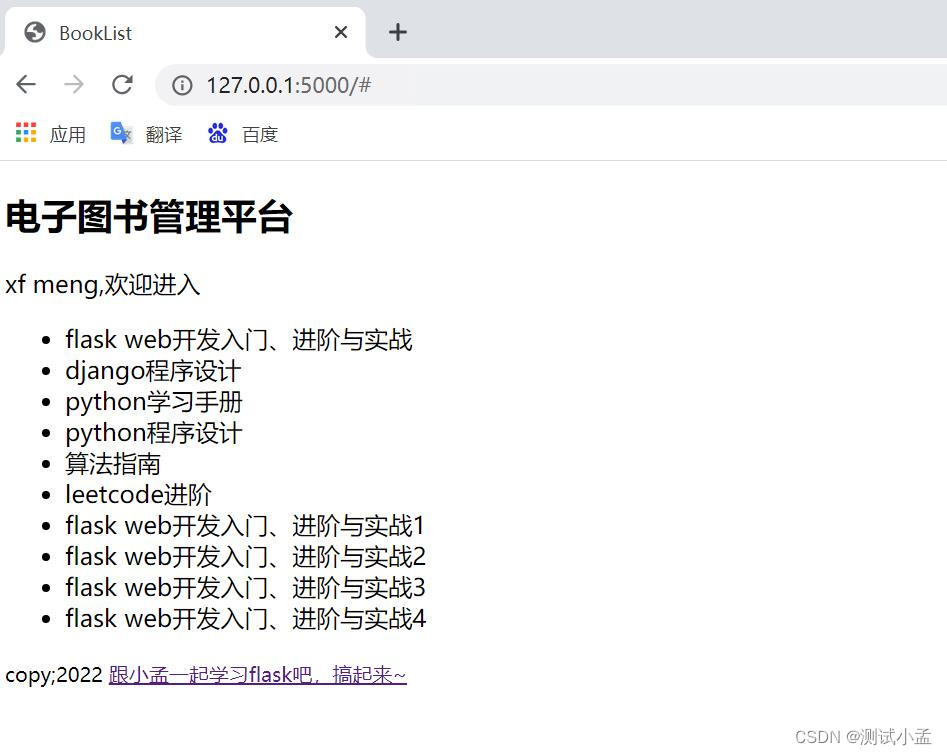Click the globe favicon on the BookList tab

pos(33,32)
